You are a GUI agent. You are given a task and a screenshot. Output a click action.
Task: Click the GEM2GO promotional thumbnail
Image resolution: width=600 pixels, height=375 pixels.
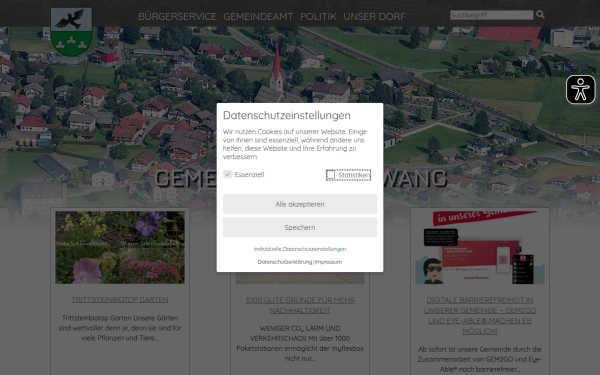480,248
